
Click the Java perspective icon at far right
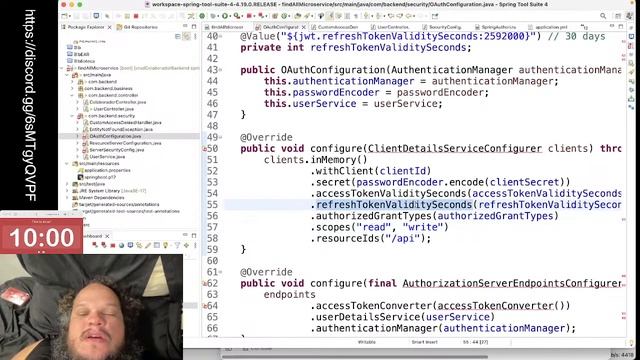point(630,16)
